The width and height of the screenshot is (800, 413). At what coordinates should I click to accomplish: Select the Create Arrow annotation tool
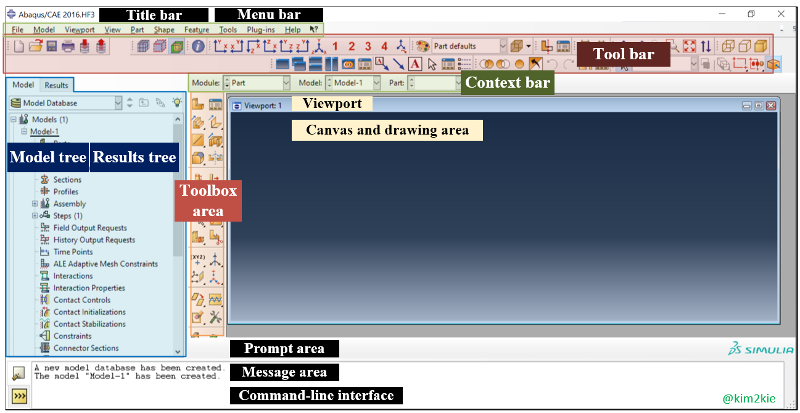pyautogui.click(x=398, y=64)
